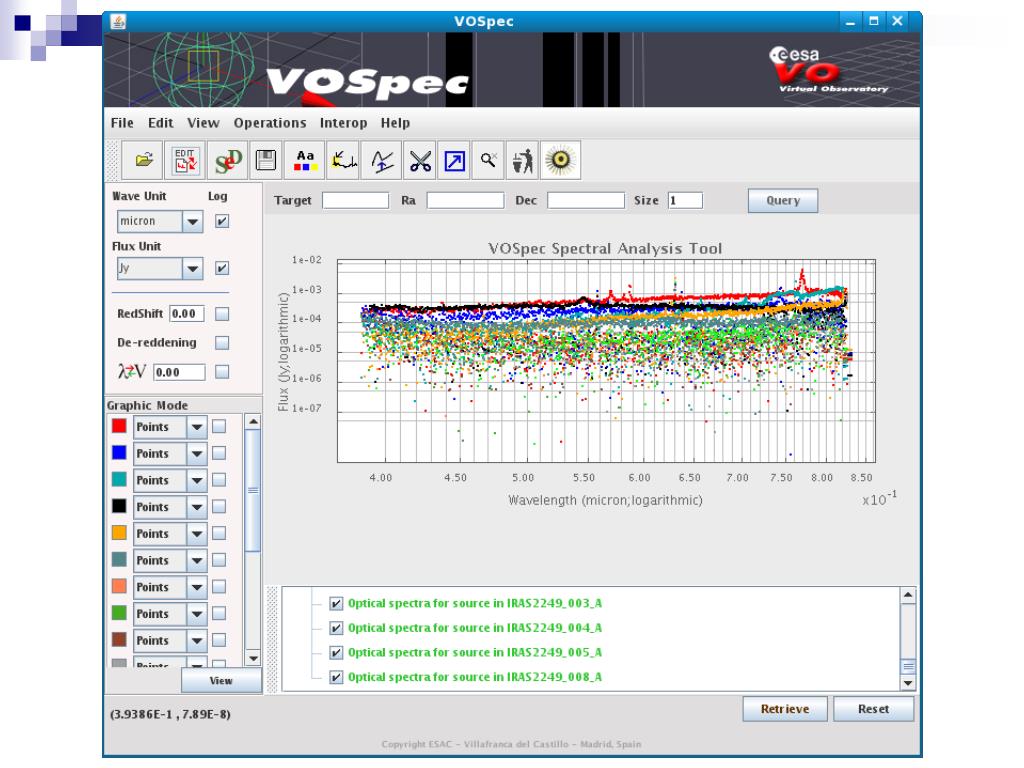Tick the checkbox beside the red swatch
The width and height of the screenshot is (1024, 768).
pos(219,426)
